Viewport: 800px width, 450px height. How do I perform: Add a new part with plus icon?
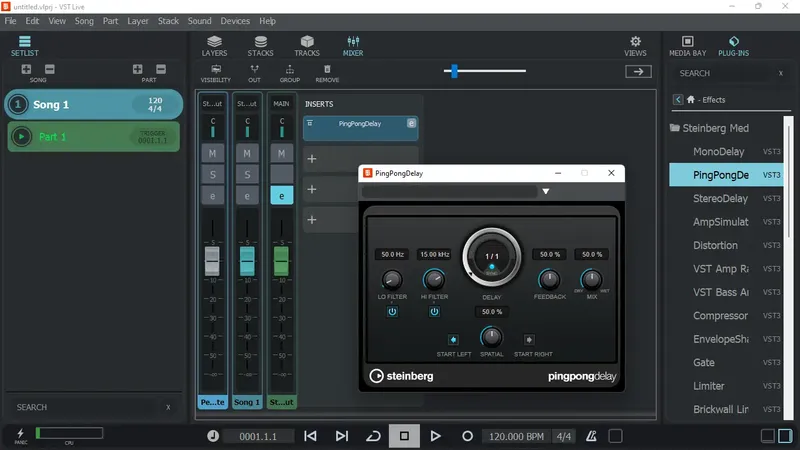click(137, 69)
